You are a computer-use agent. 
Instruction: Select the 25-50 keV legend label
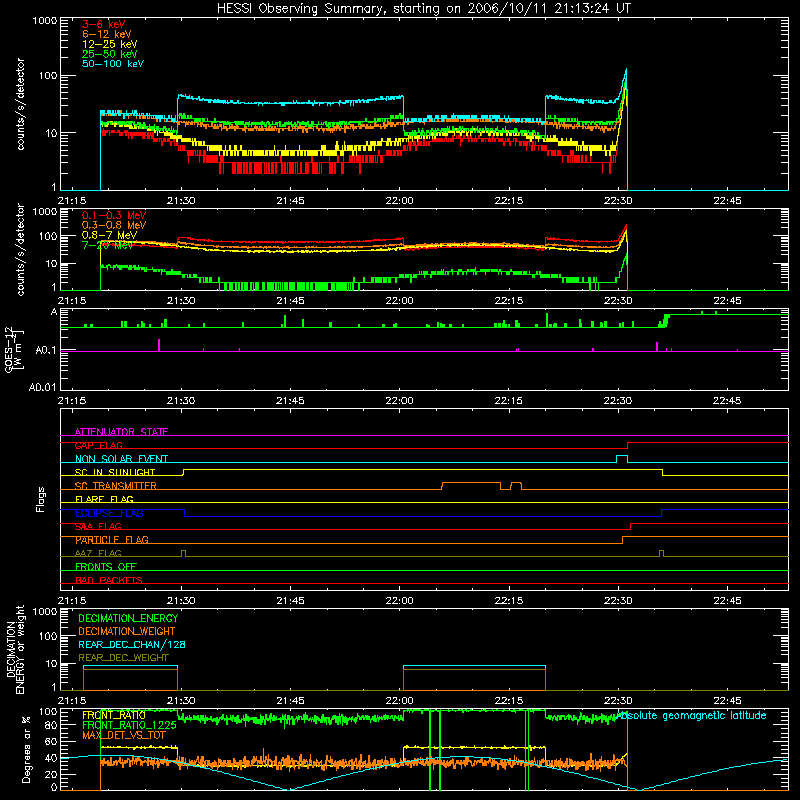(110, 54)
